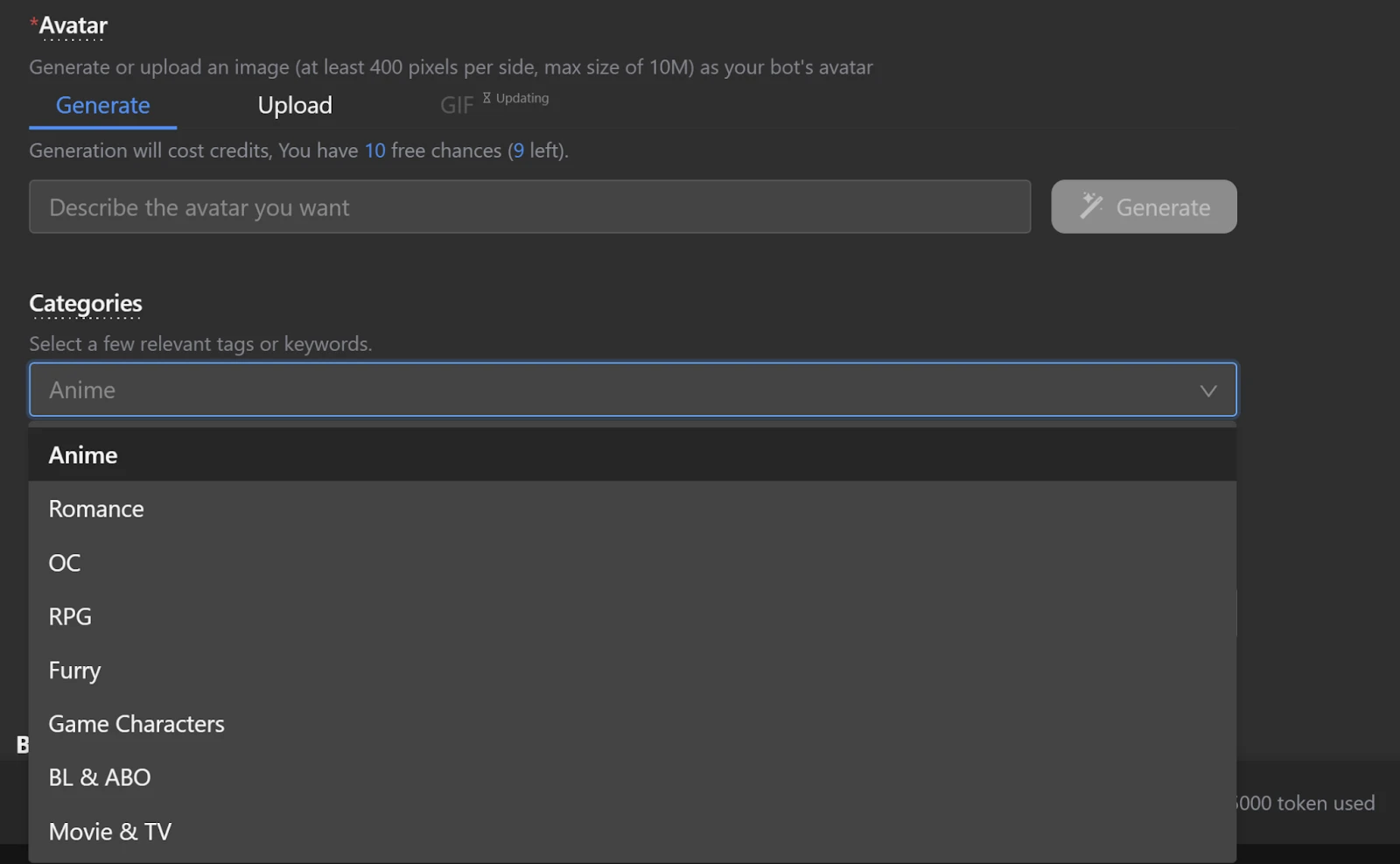This screenshot has height=864, width=1400.
Task: Select the Anime category option
Action: [x=83, y=454]
